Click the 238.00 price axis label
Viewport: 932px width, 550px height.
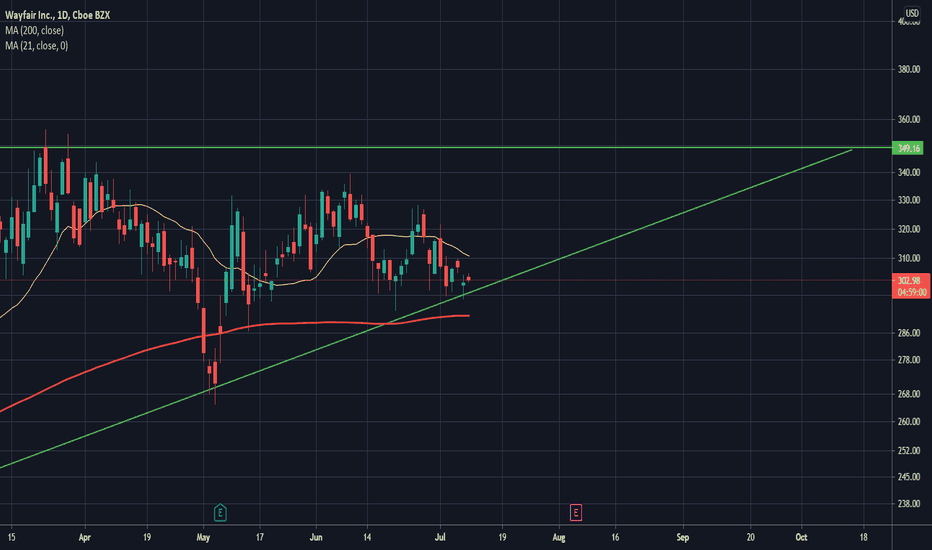tap(909, 504)
